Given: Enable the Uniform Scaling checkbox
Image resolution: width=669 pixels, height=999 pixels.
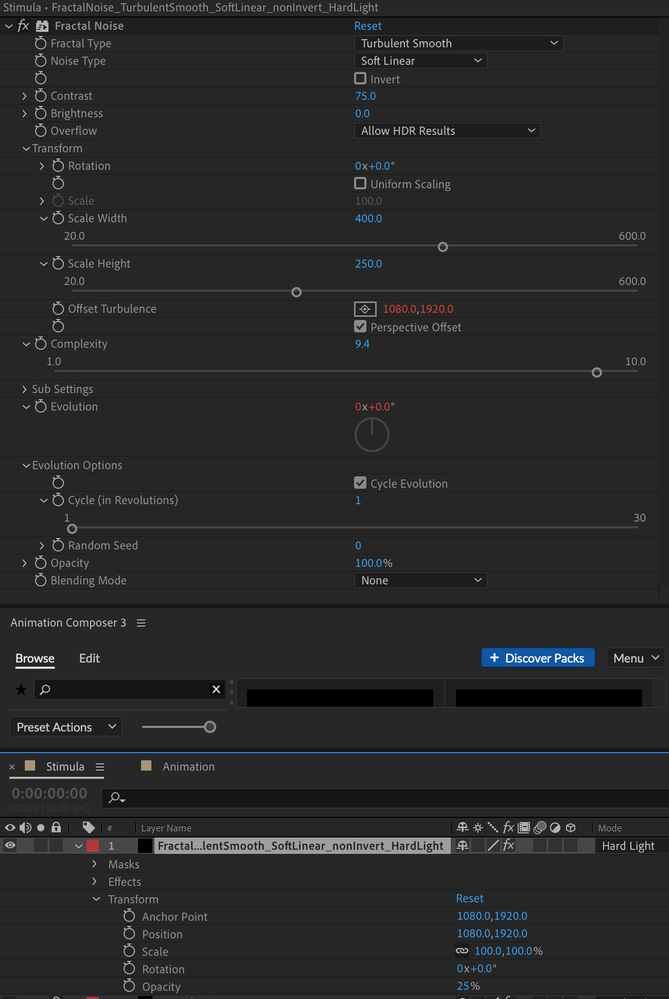Looking at the screenshot, I should coord(361,184).
